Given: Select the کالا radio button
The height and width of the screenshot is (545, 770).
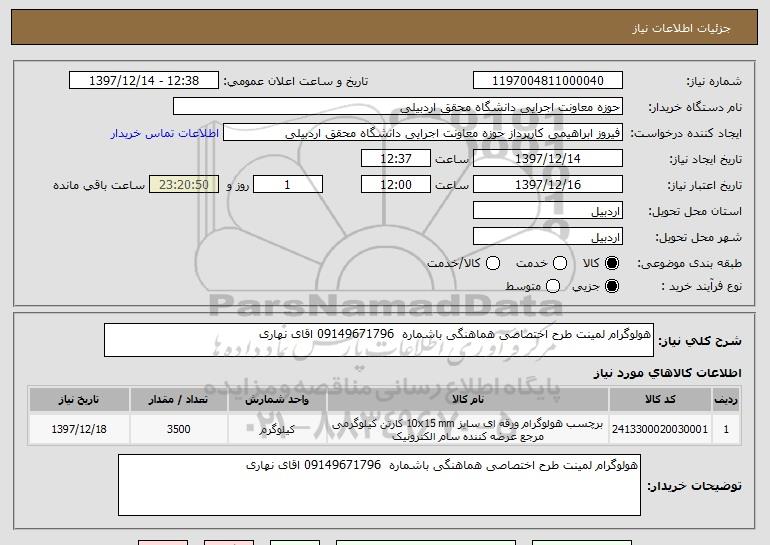Looking at the screenshot, I should pyautogui.click(x=612, y=263).
